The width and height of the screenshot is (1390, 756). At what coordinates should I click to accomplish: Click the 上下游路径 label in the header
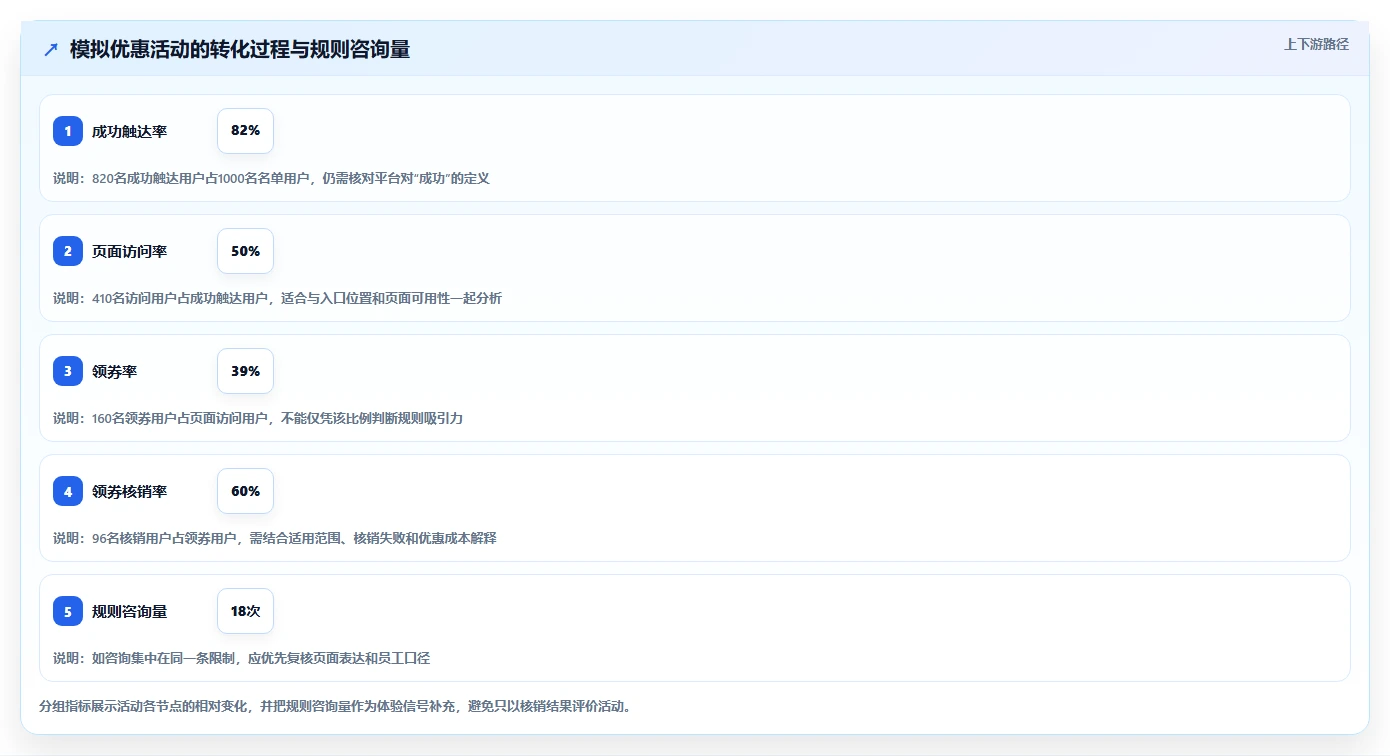(x=1316, y=44)
